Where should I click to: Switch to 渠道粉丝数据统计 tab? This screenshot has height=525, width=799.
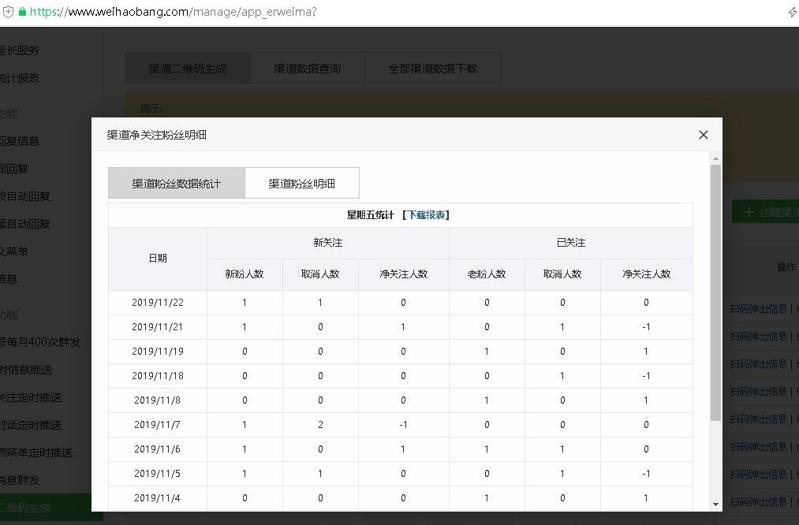click(176, 183)
